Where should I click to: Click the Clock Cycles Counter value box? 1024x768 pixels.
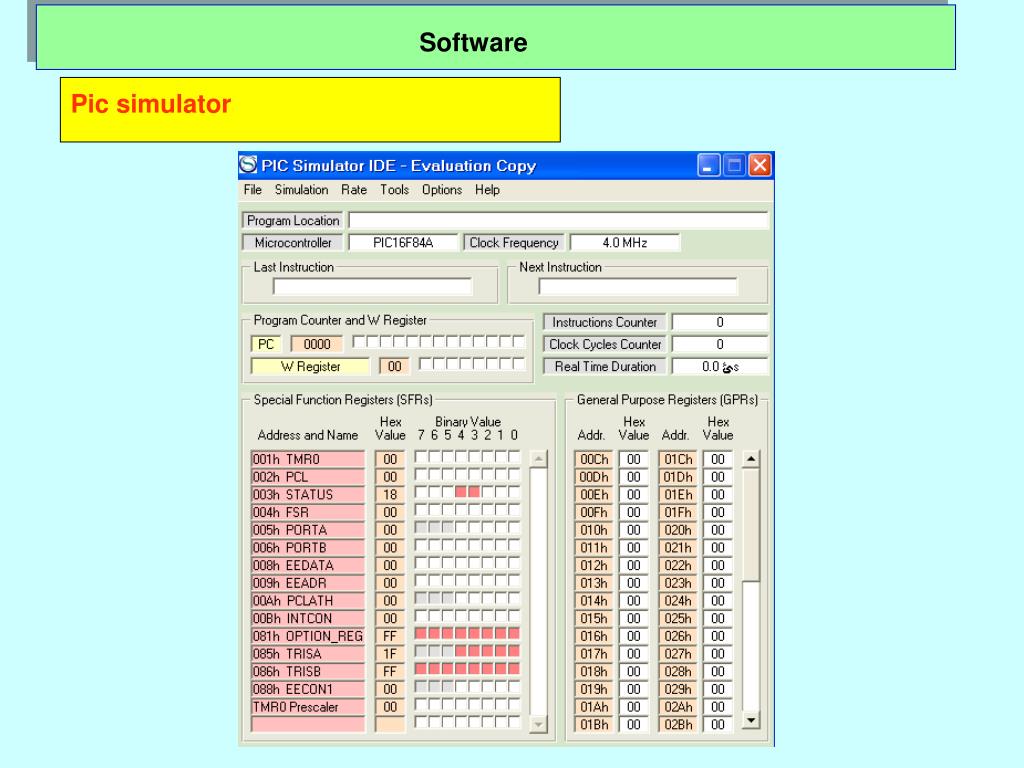720,344
